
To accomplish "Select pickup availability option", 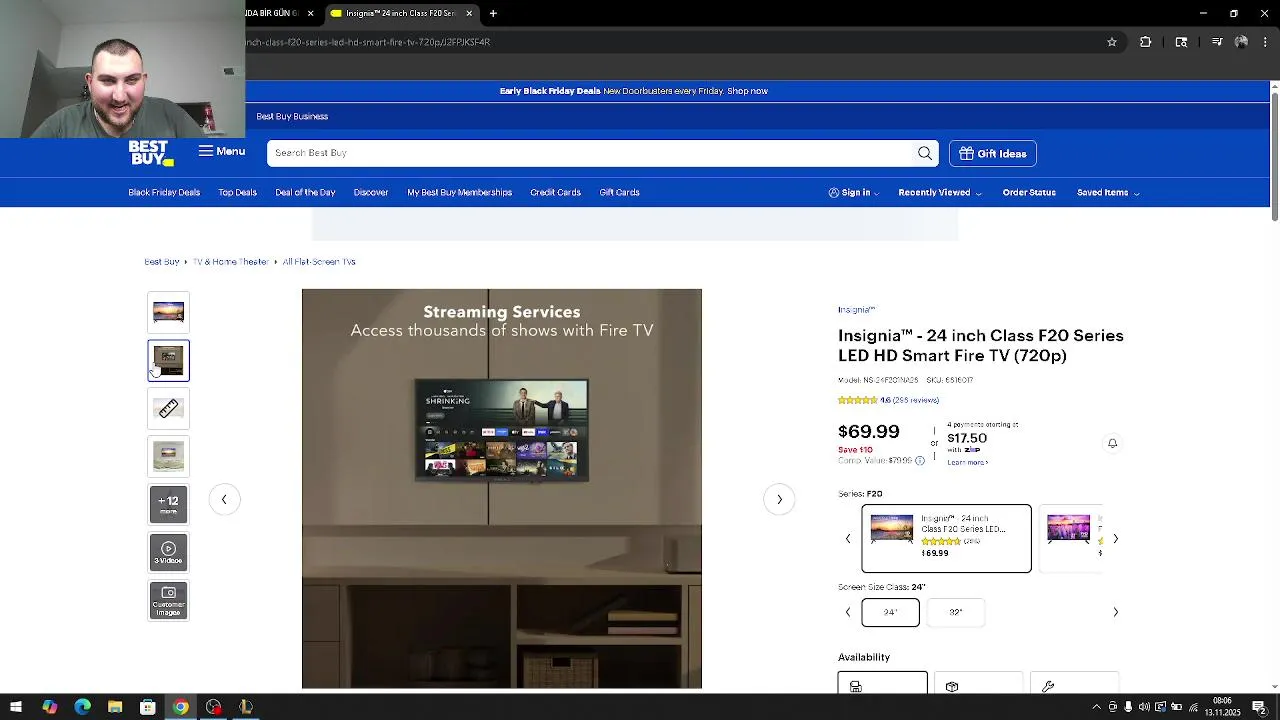I will (882, 683).
